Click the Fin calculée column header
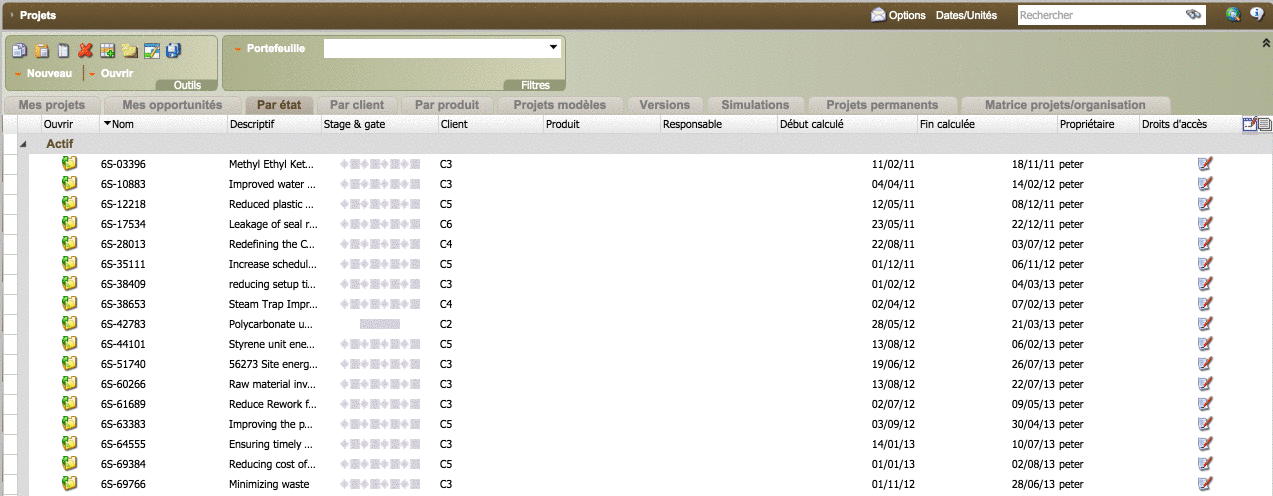 (987, 124)
